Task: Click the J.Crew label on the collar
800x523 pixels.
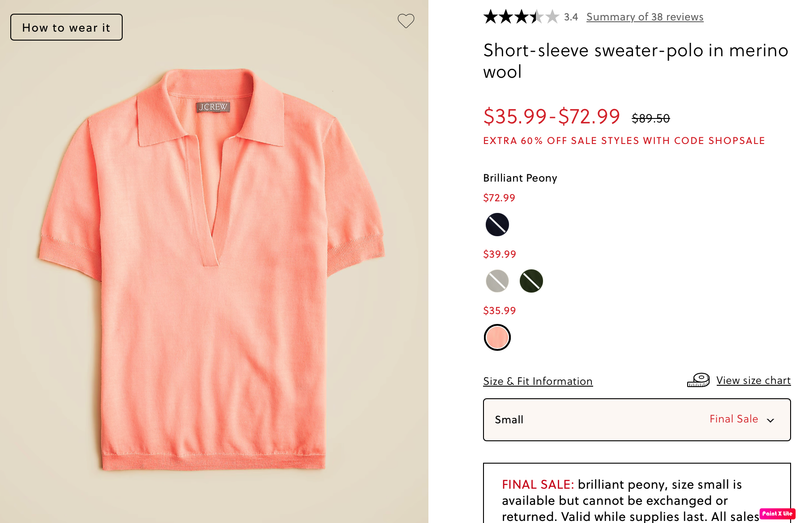Action: (210, 105)
